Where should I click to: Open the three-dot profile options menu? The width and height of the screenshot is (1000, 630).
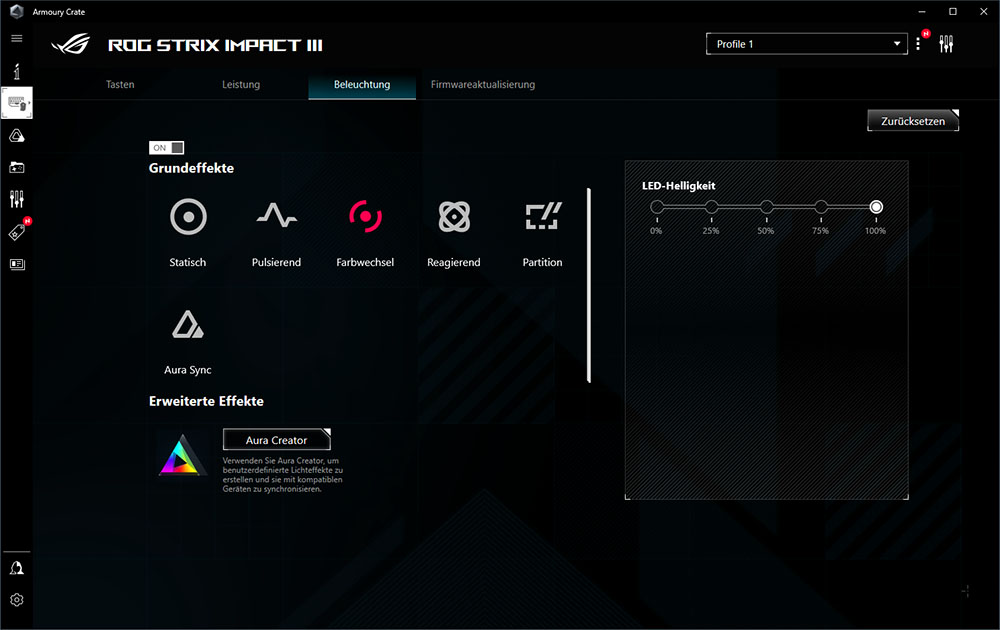click(918, 44)
